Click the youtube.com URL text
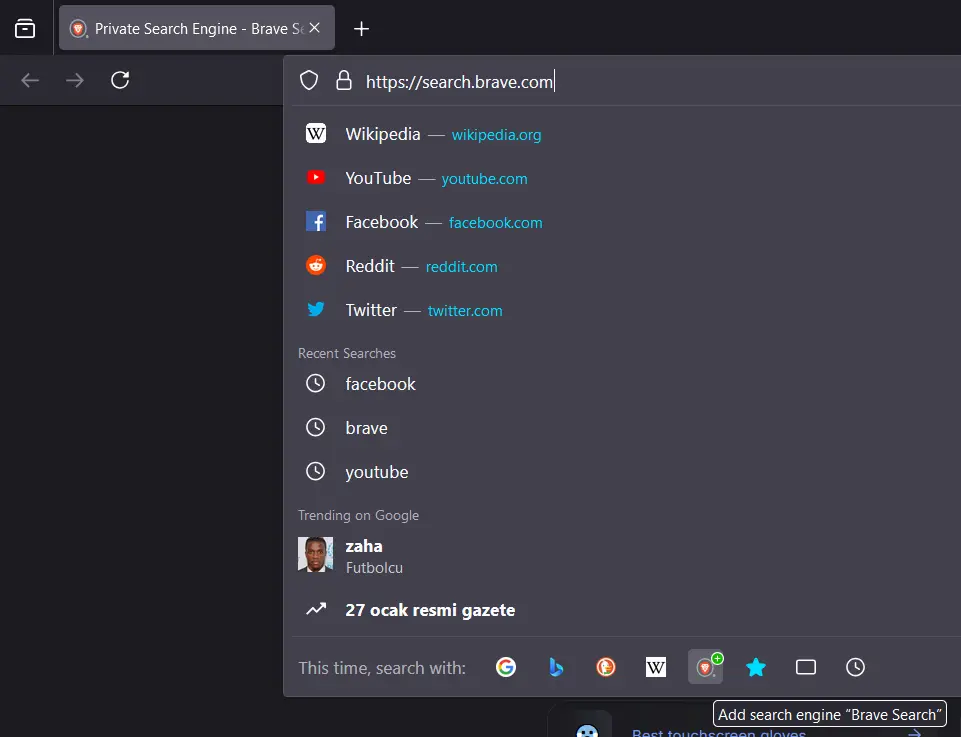Image resolution: width=961 pixels, height=737 pixels. coord(484,179)
